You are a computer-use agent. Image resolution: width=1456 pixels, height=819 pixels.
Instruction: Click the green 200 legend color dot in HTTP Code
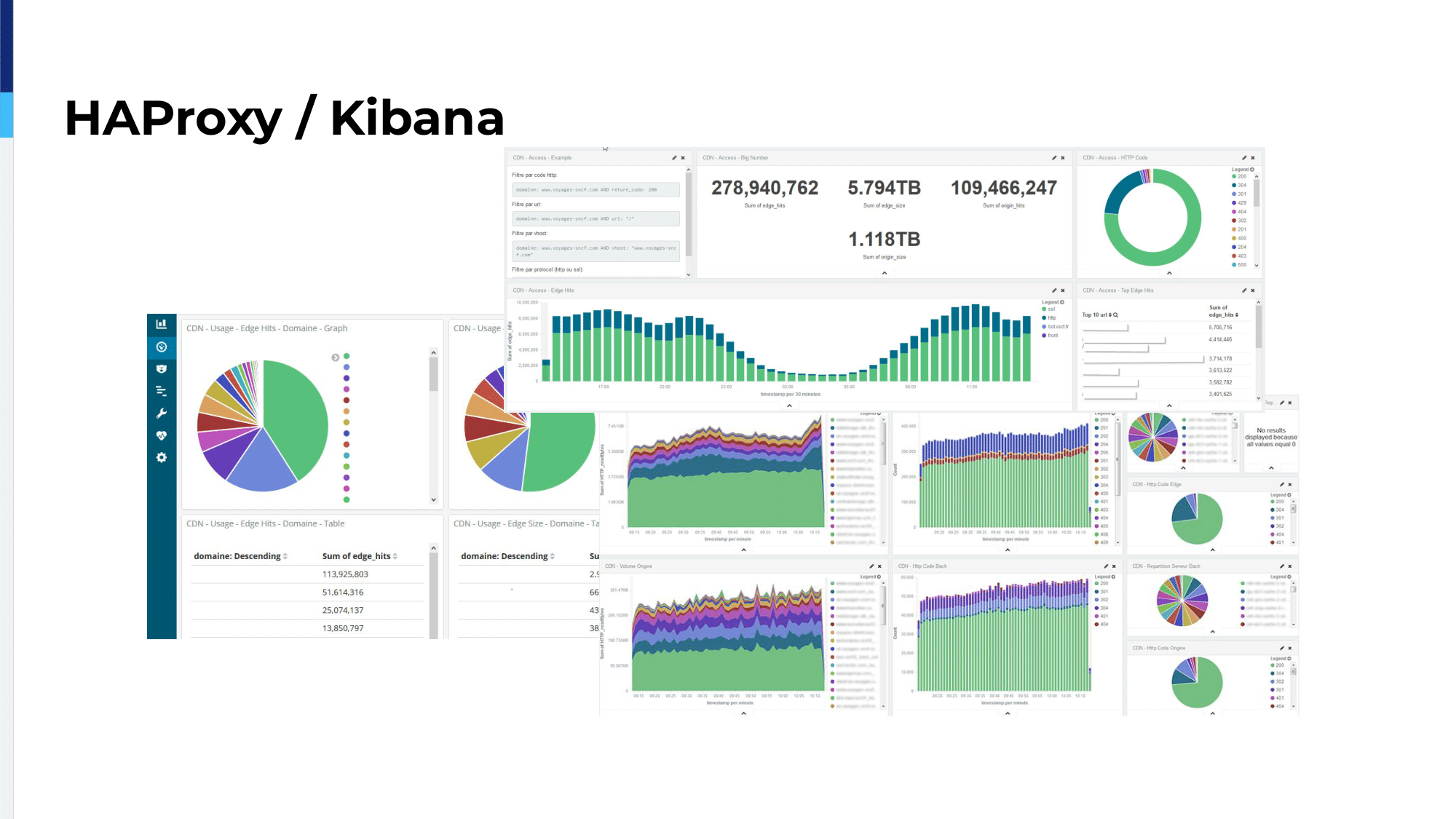(1234, 177)
